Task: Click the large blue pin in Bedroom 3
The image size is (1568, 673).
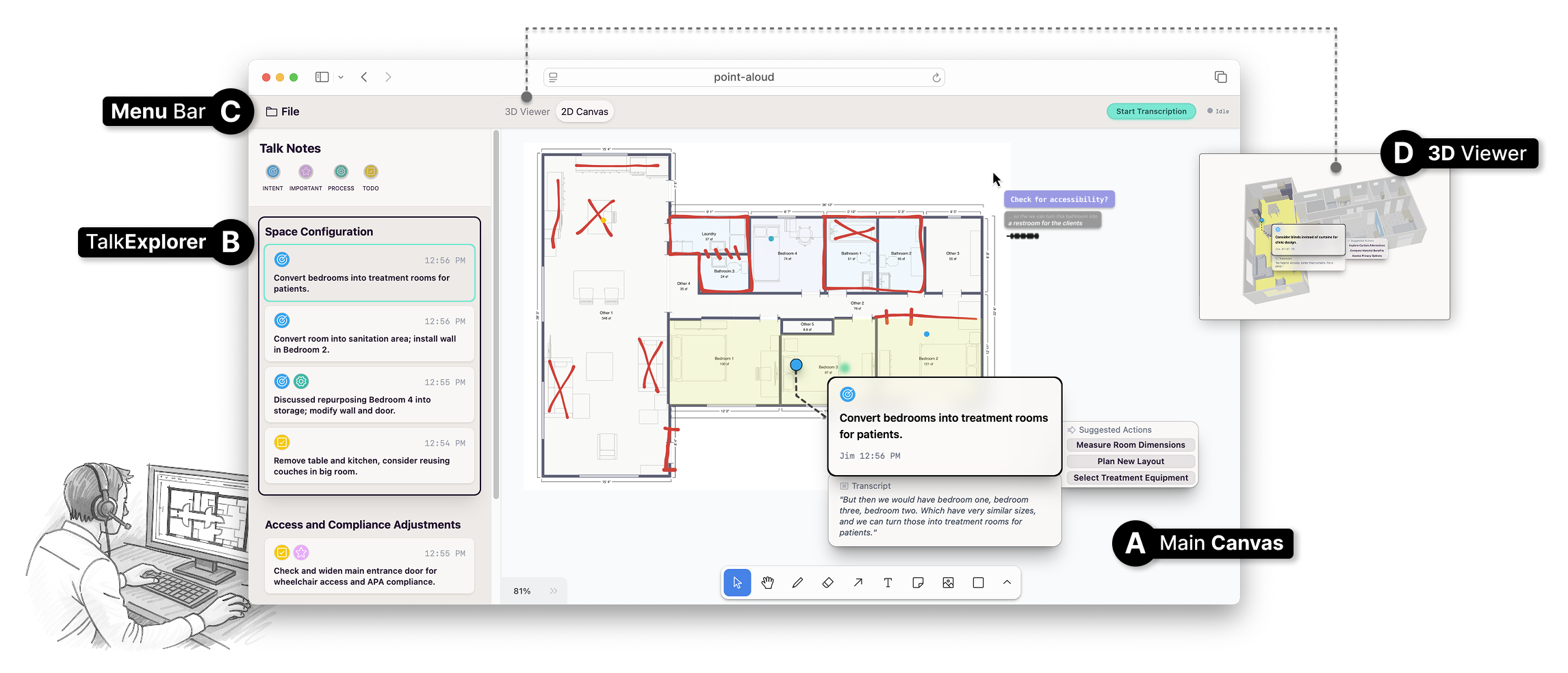Action: coord(796,365)
